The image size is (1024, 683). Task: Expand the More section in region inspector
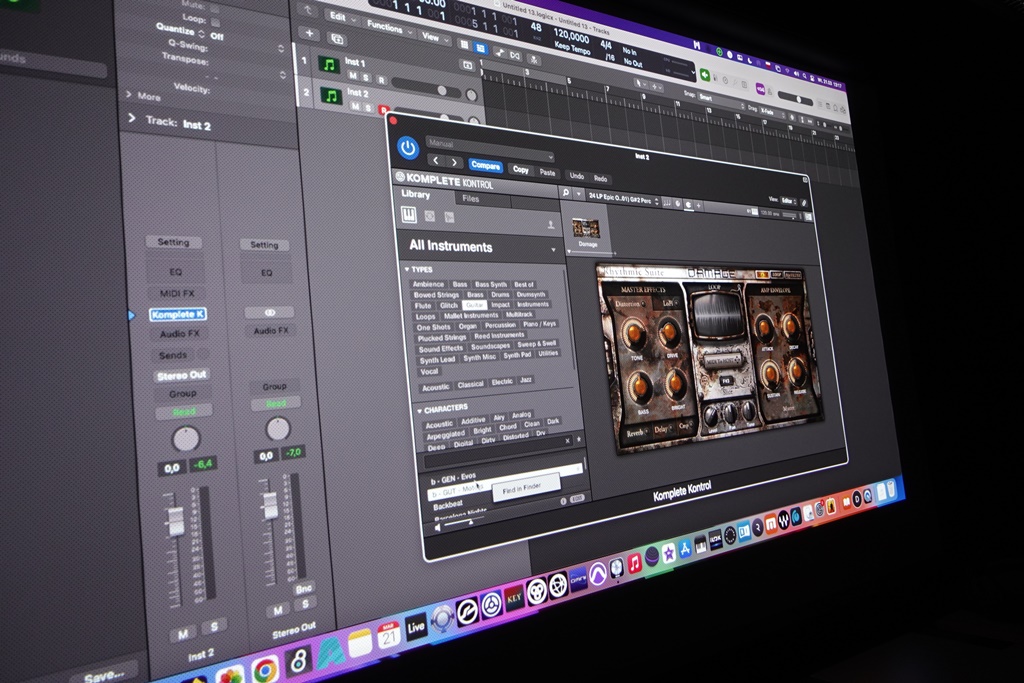(x=128, y=95)
